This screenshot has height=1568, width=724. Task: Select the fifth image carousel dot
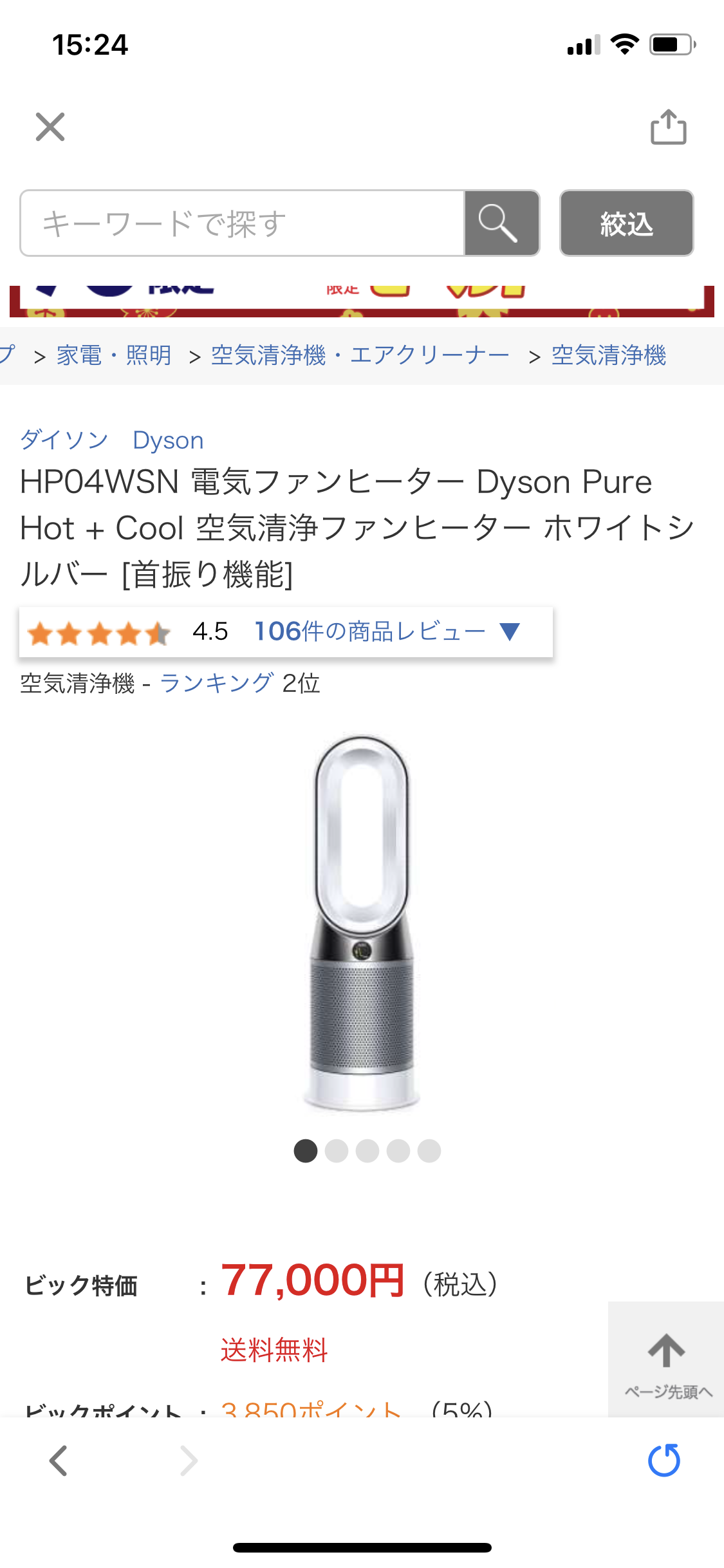click(x=429, y=1151)
